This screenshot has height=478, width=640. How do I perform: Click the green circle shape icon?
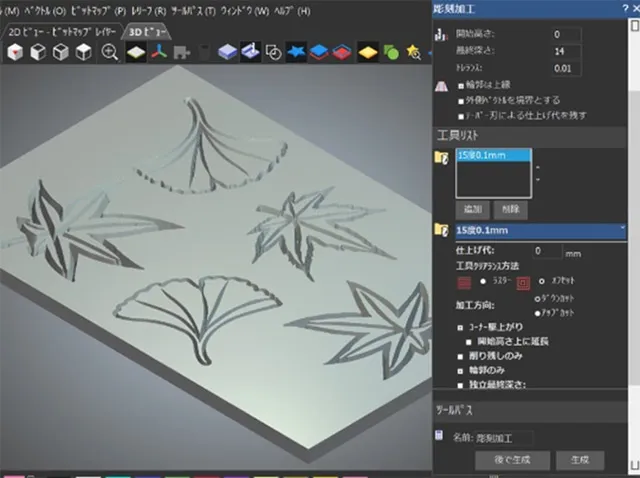click(390, 52)
